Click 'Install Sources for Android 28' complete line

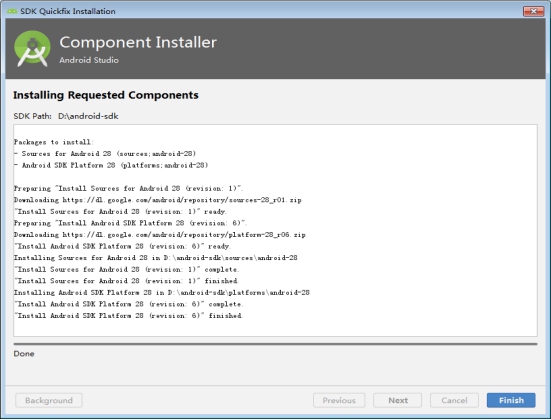point(126,270)
